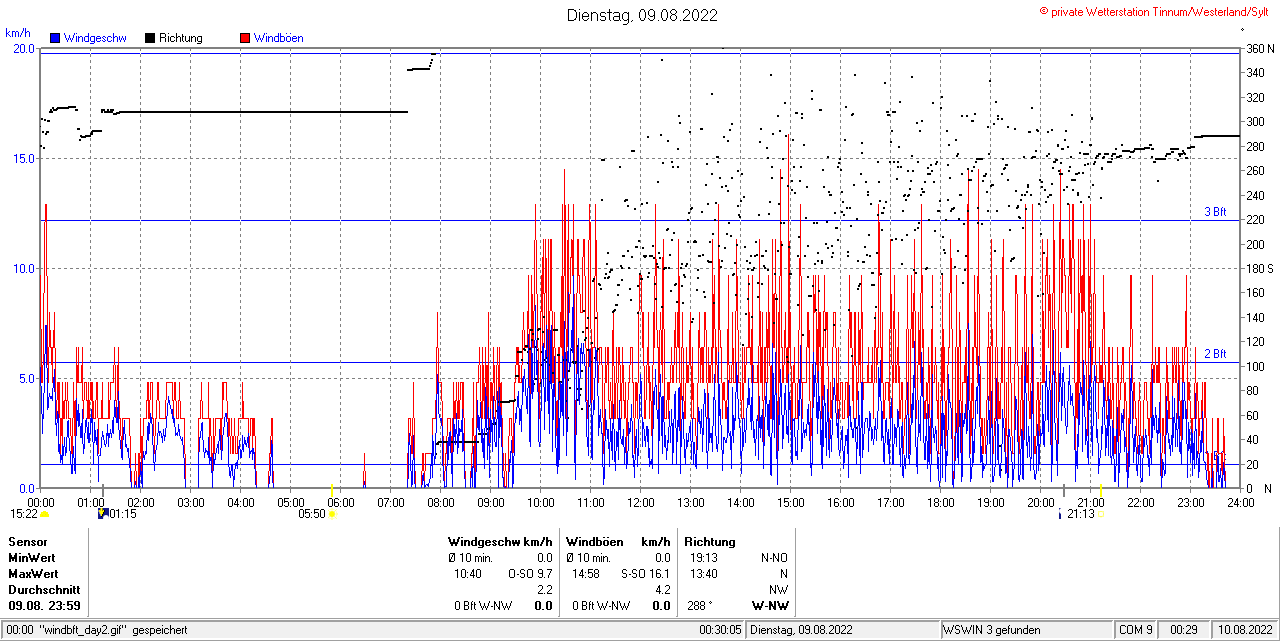Click the Richtung column header in table
1280x641 pixels.
coord(710,541)
